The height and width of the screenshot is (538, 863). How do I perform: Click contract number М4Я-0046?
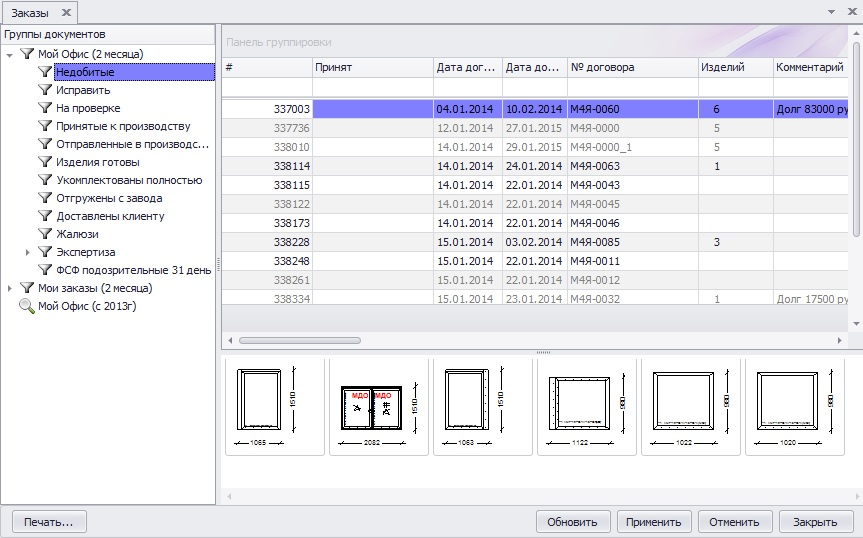pyautogui.click(x=595, y=223)
